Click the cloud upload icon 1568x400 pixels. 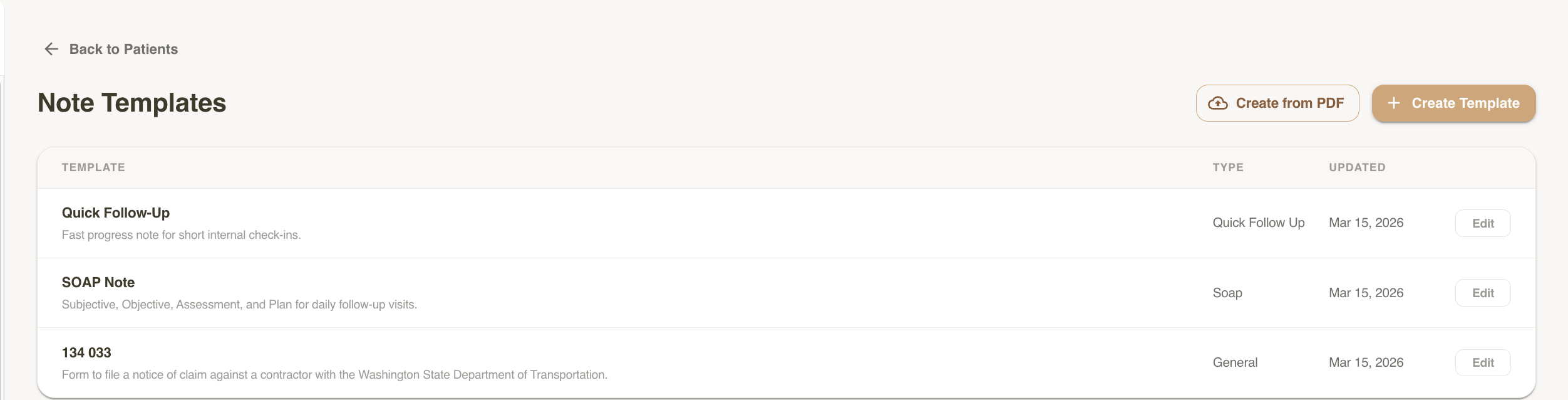1217,103
